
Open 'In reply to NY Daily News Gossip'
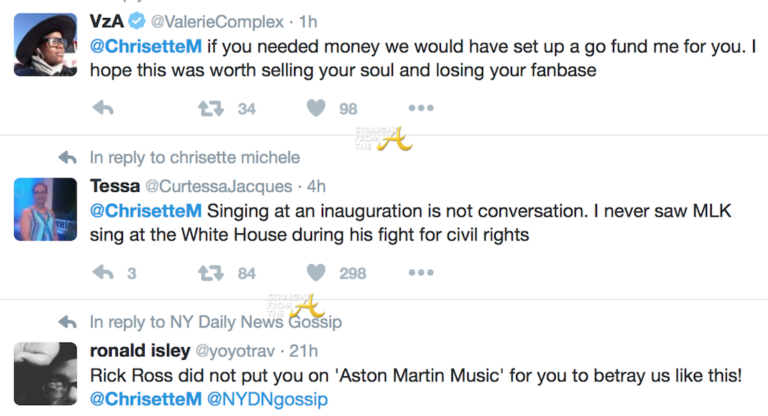pyautogui.click(x=215, y=321)
